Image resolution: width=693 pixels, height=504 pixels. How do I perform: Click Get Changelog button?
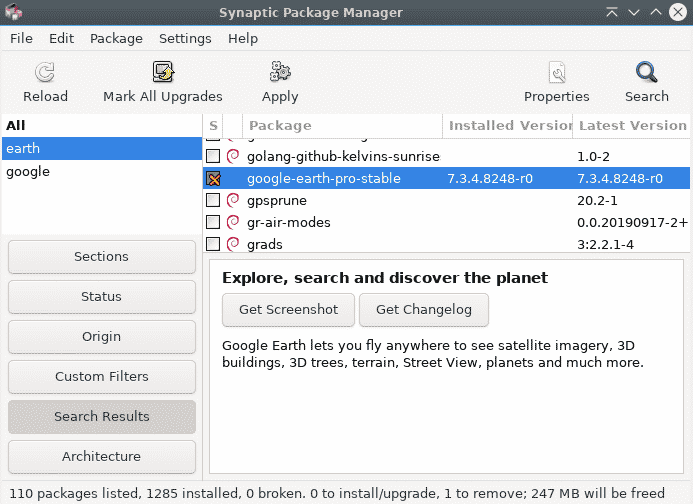tap(424, 310)
